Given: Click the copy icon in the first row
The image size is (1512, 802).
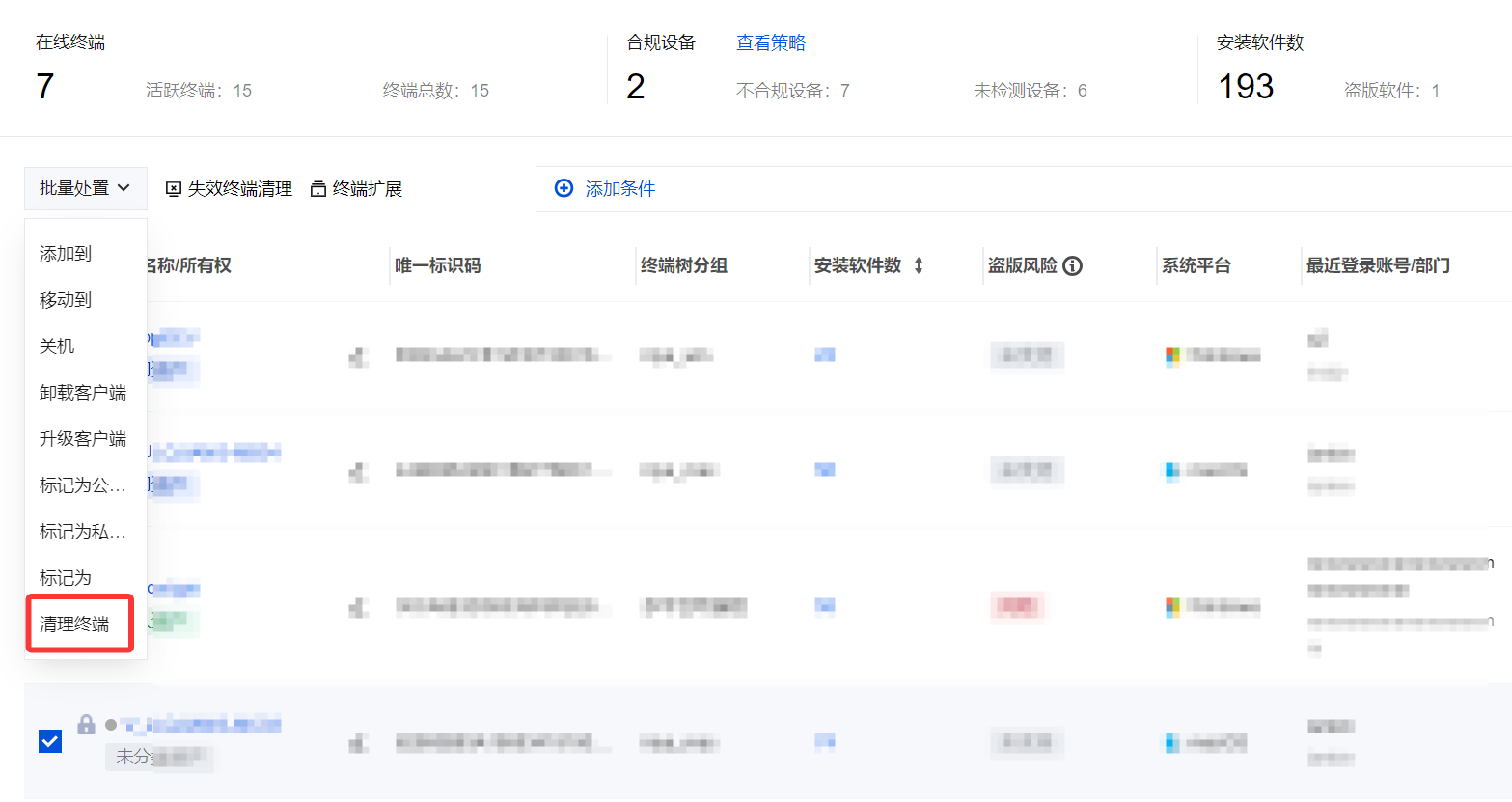Looking at the screenshot, I should point(359,358).
